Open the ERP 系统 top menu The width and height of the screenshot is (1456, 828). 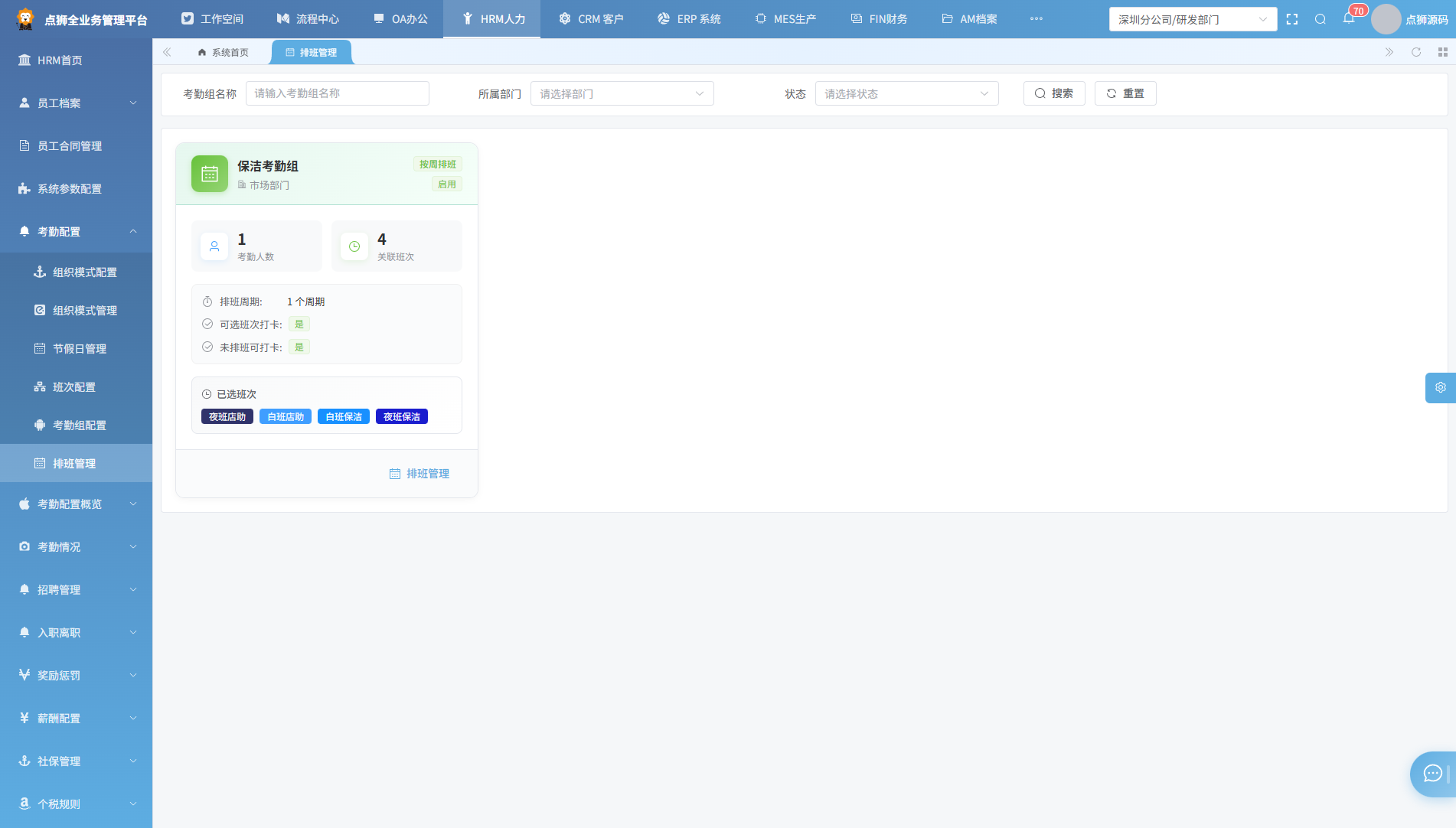click(x=689, y=19)
